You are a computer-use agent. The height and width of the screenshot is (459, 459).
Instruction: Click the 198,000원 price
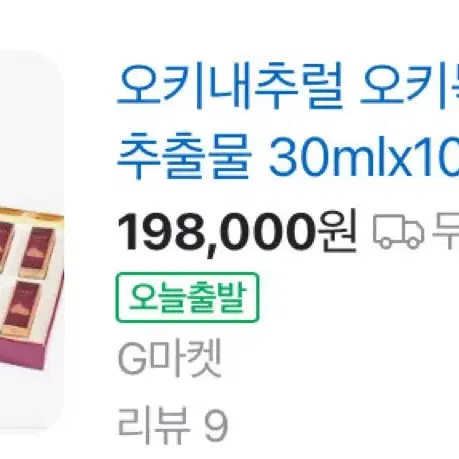(237, 232)
